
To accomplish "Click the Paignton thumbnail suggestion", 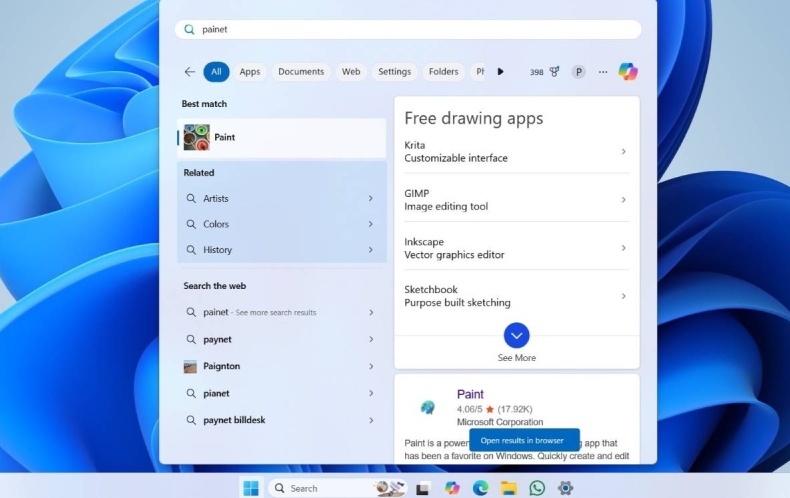I will point(190,366).
